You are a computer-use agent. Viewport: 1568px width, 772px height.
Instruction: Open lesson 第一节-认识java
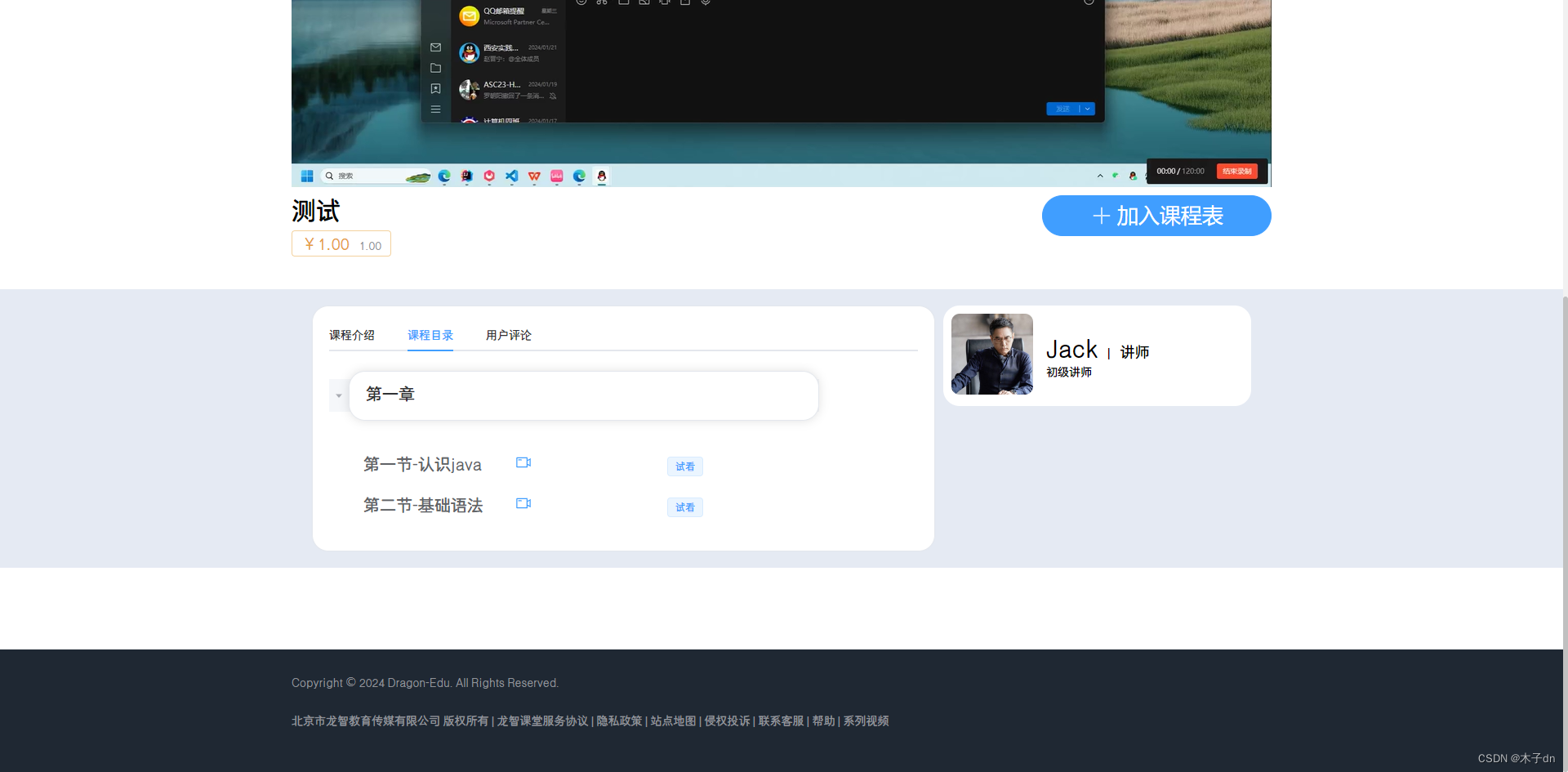click(x=422, y=465)
